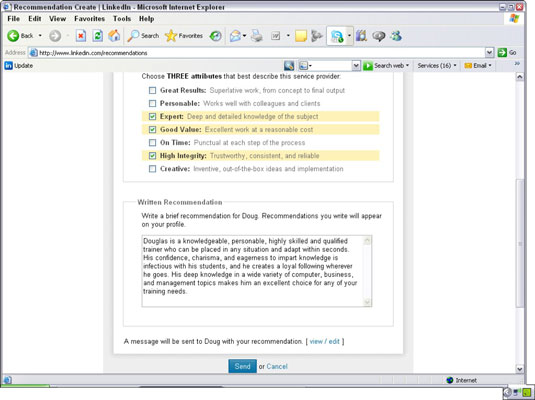Uncheck the Good Value attribute
This screenshot has width=535, height=400.
pyautogui.click(x=153, y=129)
